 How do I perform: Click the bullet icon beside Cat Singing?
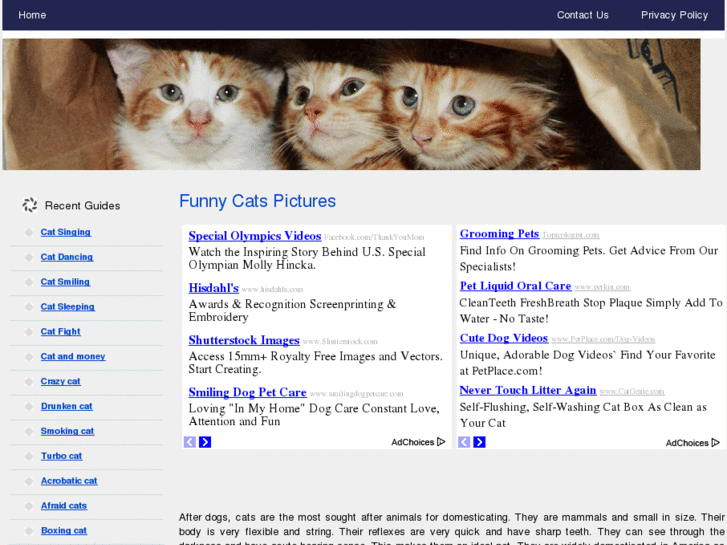pos(27,233)
